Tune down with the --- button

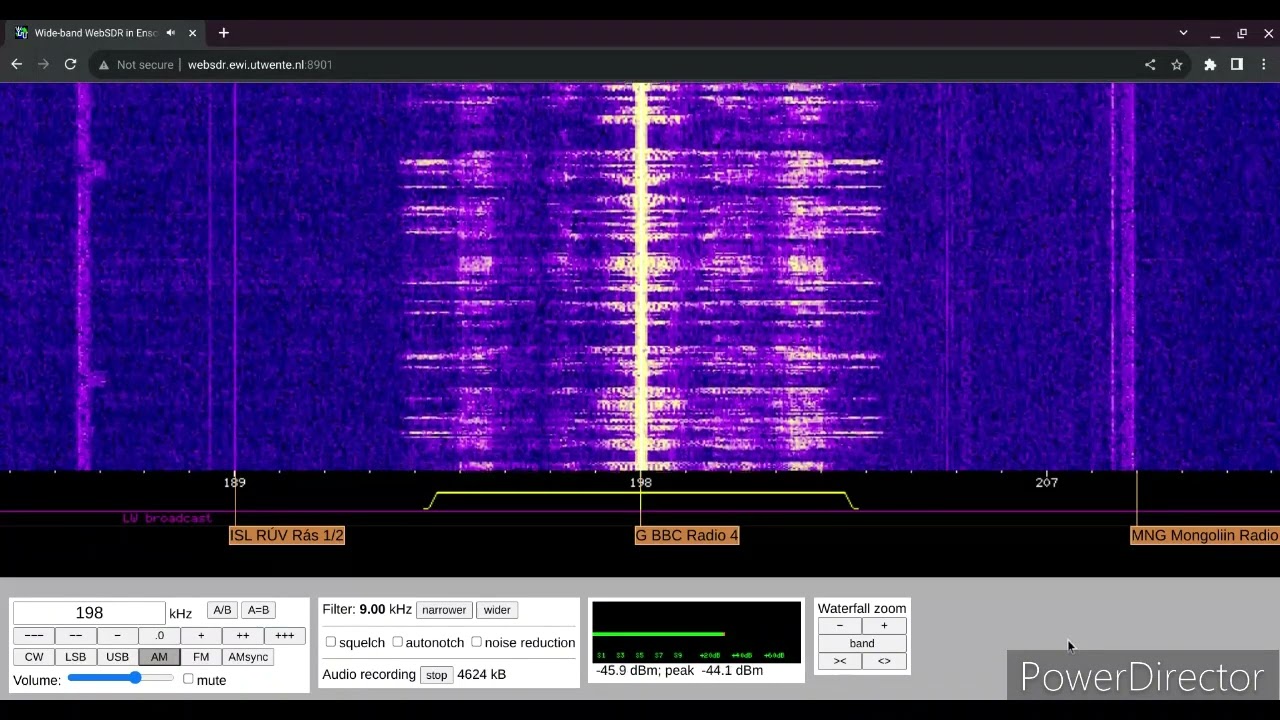pos(34,636)
